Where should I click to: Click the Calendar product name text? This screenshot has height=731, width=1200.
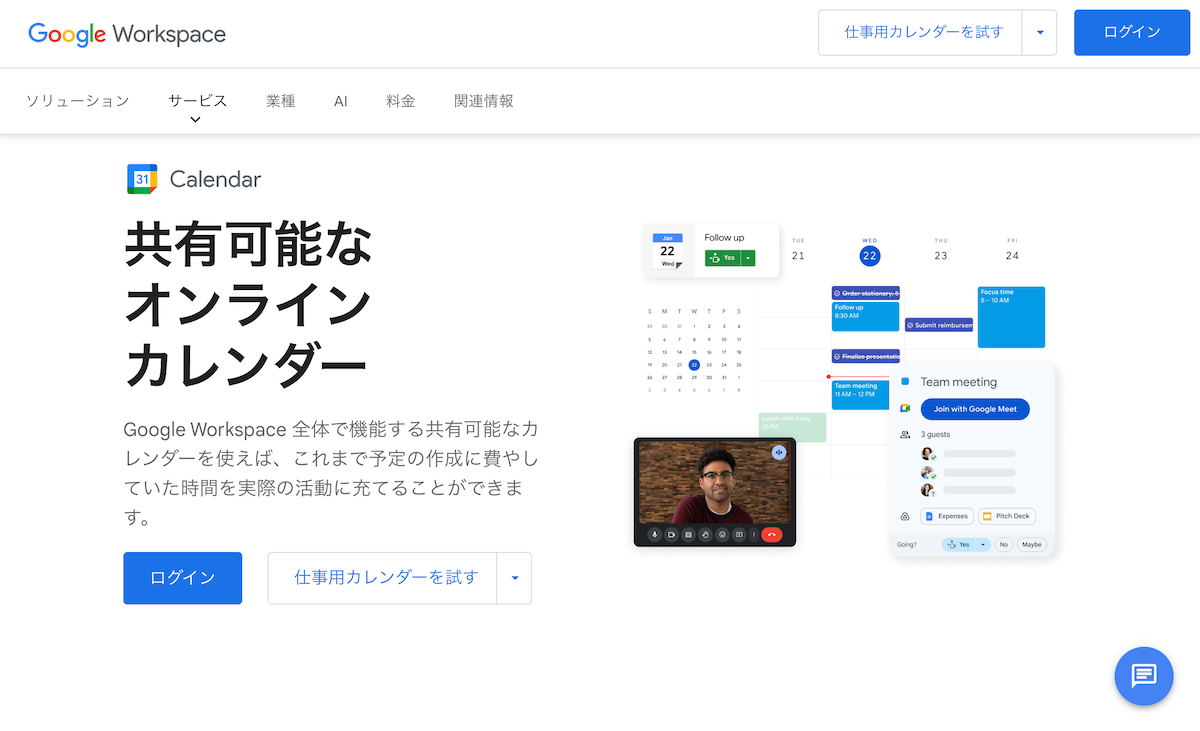point(215,180)
